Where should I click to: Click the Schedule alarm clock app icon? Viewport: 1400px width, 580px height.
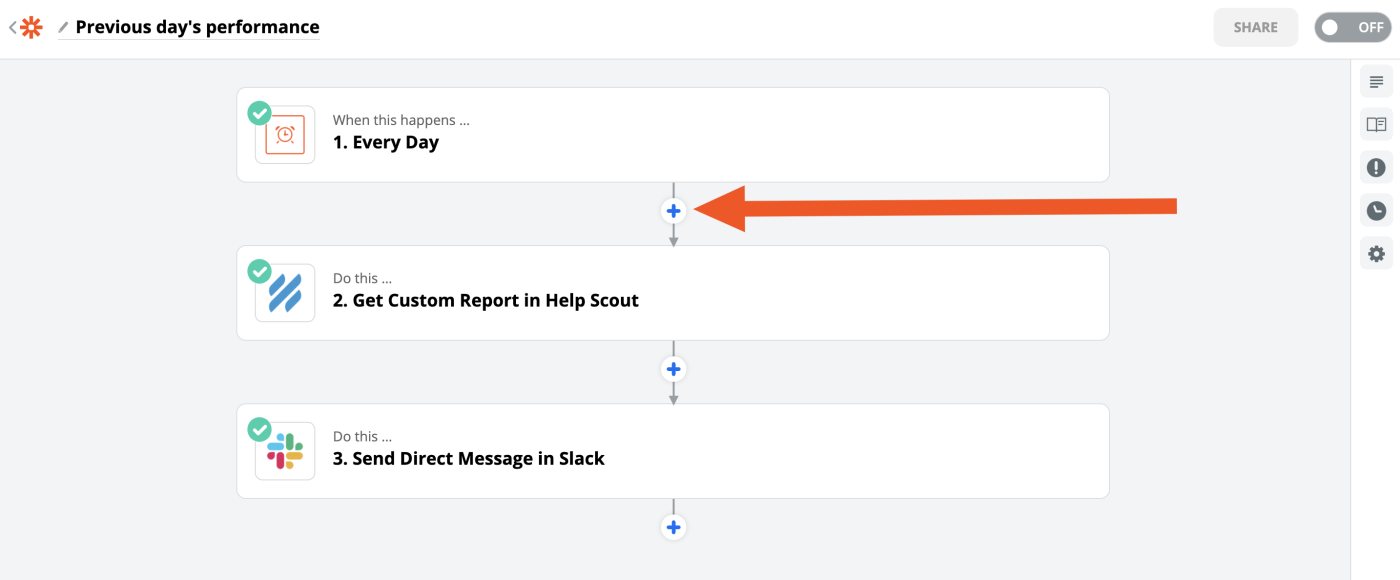[x=285, y=135]
